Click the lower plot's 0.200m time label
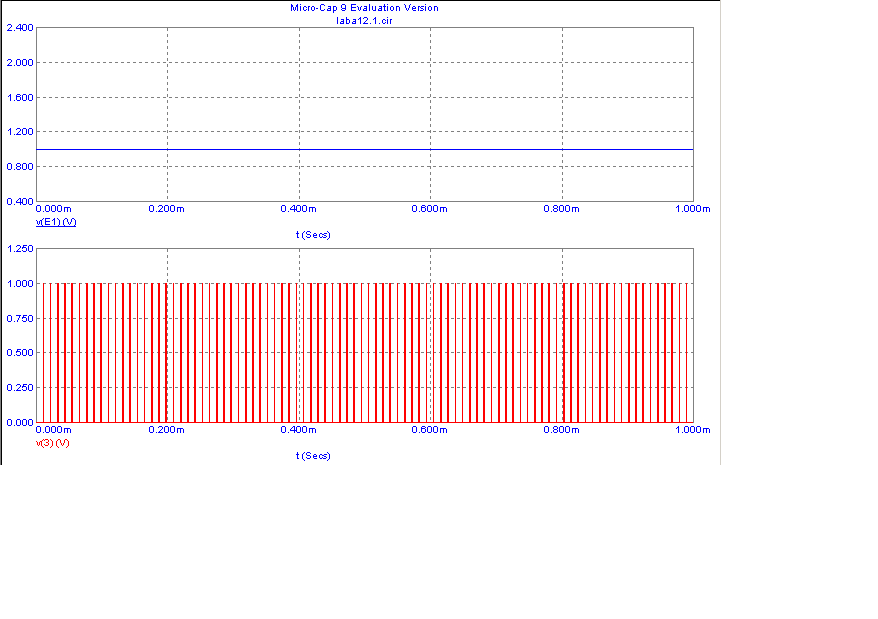The width and height of the screenshot is (878, 619). 166,430
